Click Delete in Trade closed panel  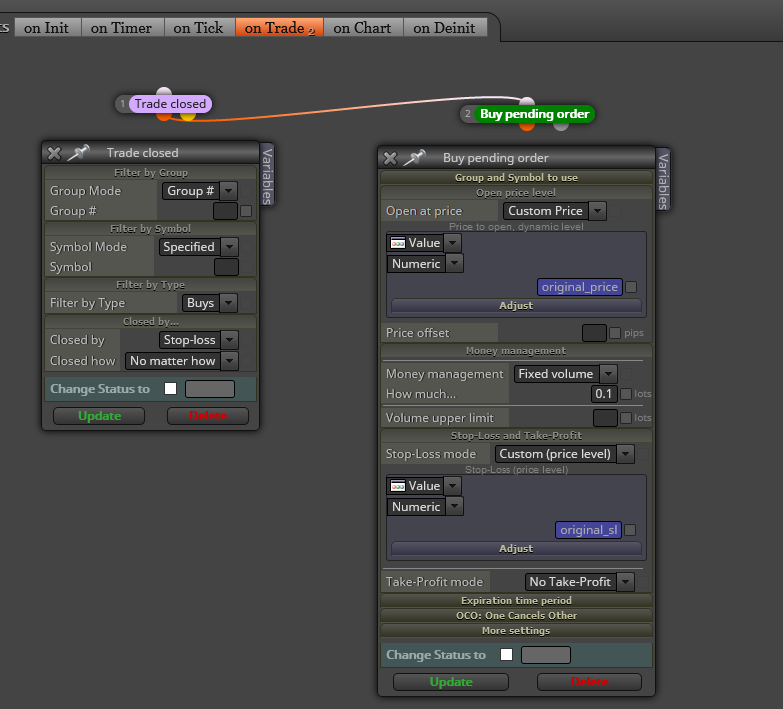tap(208, 416)
